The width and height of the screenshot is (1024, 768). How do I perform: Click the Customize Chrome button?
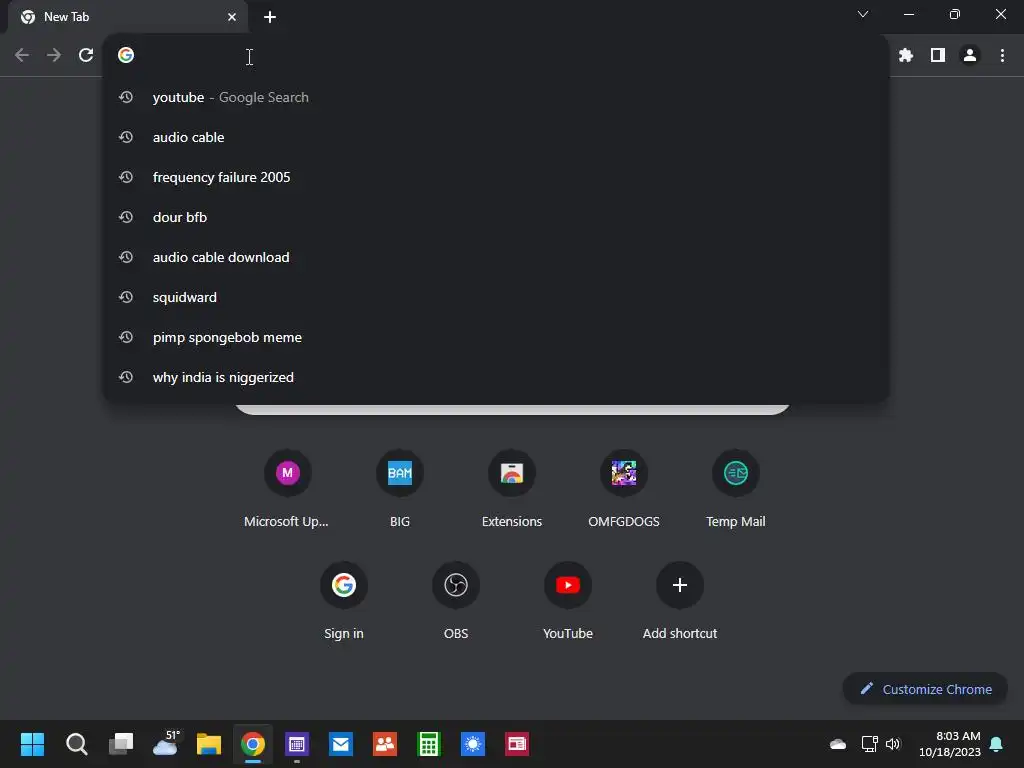925,689
